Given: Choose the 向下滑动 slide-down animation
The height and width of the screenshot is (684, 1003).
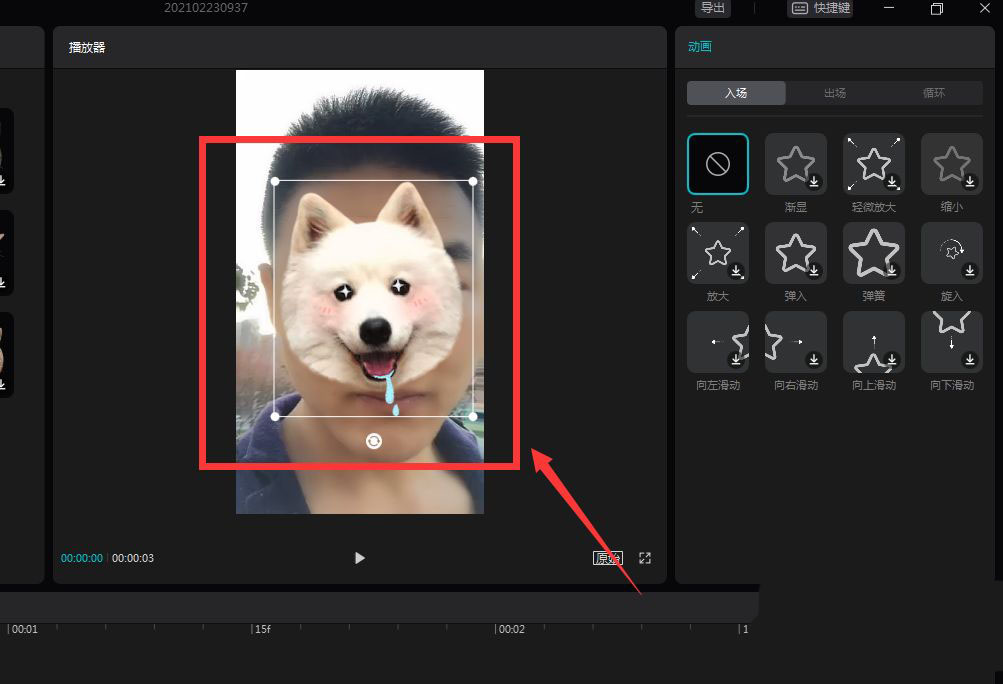Looking at the screenshot, I should (951, 342).
